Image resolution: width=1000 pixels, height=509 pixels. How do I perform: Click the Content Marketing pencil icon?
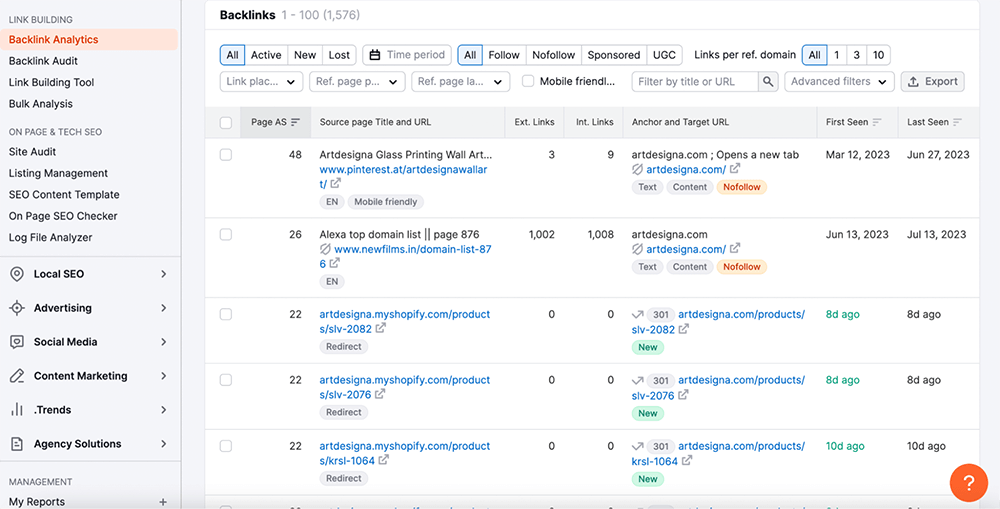[17, 376]
